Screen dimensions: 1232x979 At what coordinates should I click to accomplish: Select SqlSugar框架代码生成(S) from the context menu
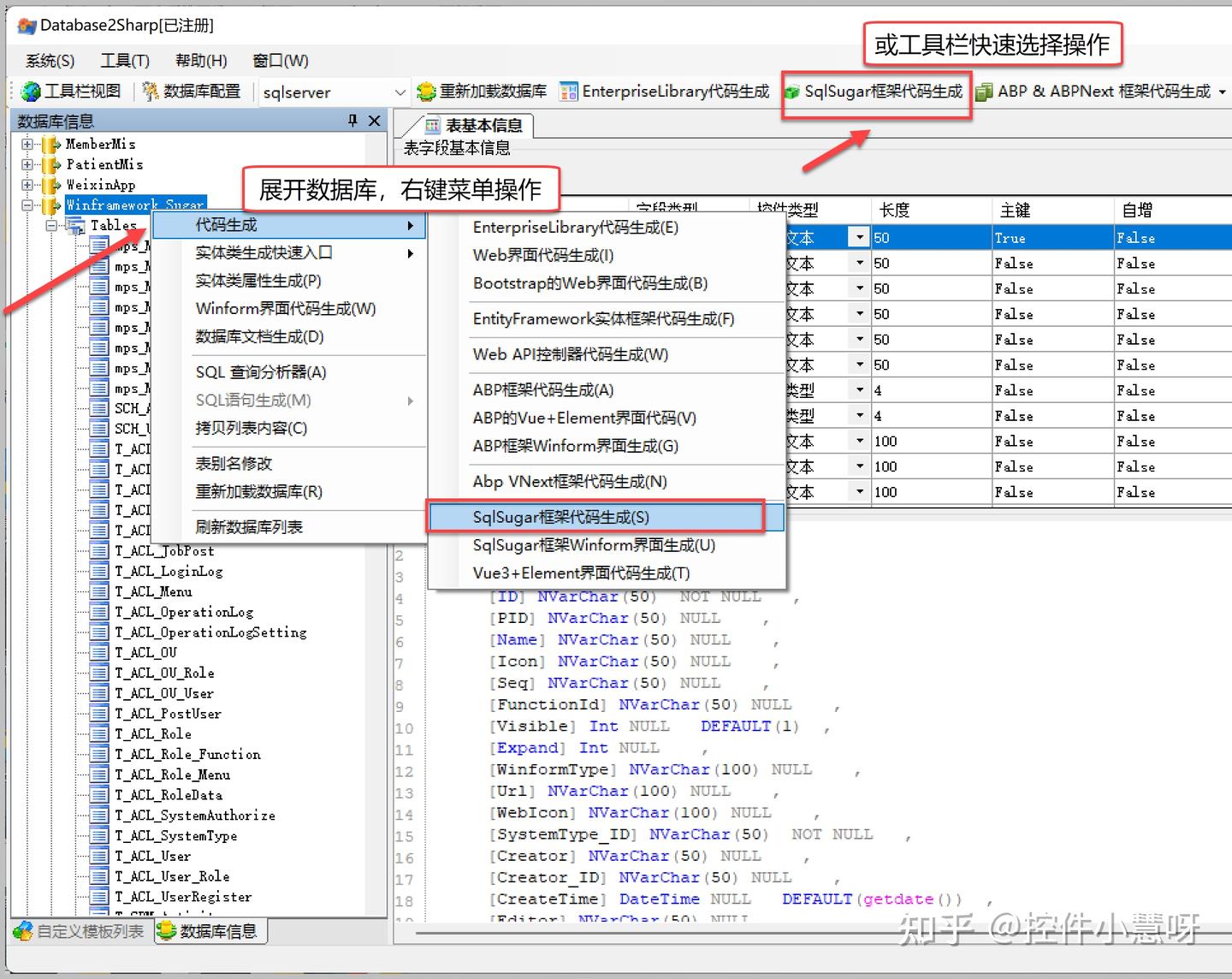coord(561,517)
